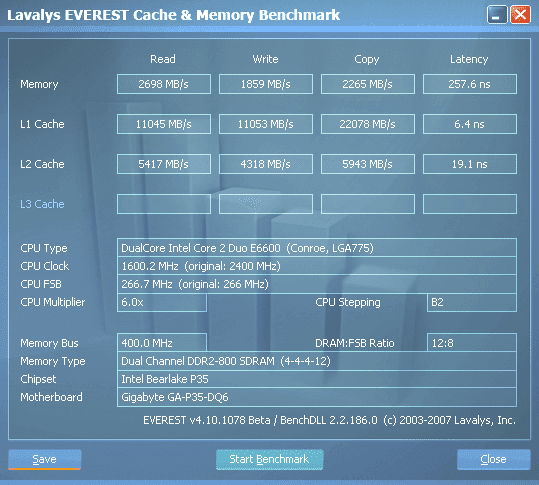Click the empty L3 Cache Latency field
The width and height of the screenshot is (539, 485).
point(470,204)
